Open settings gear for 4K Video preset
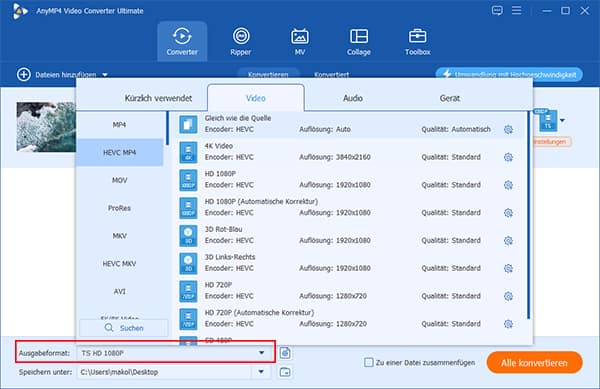Image resolution: width=600 pixels, height=389 pixels. click(x=508, y=157)
